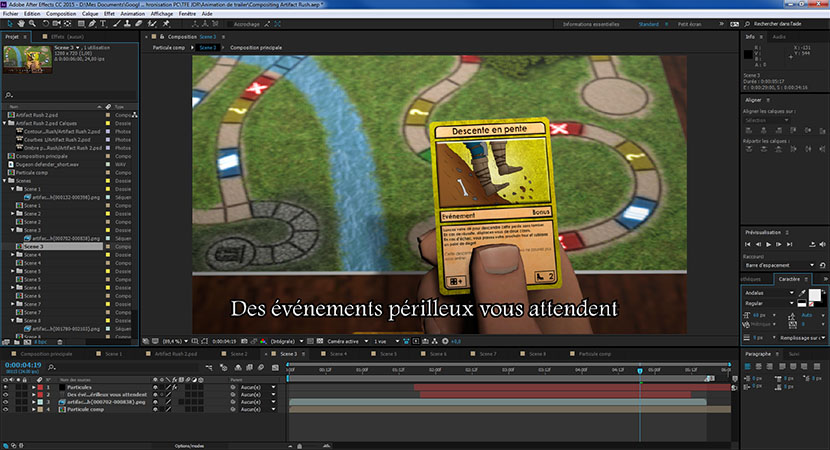
Task: Select the Unified Camera tool
Action: [x=56, y=24]
